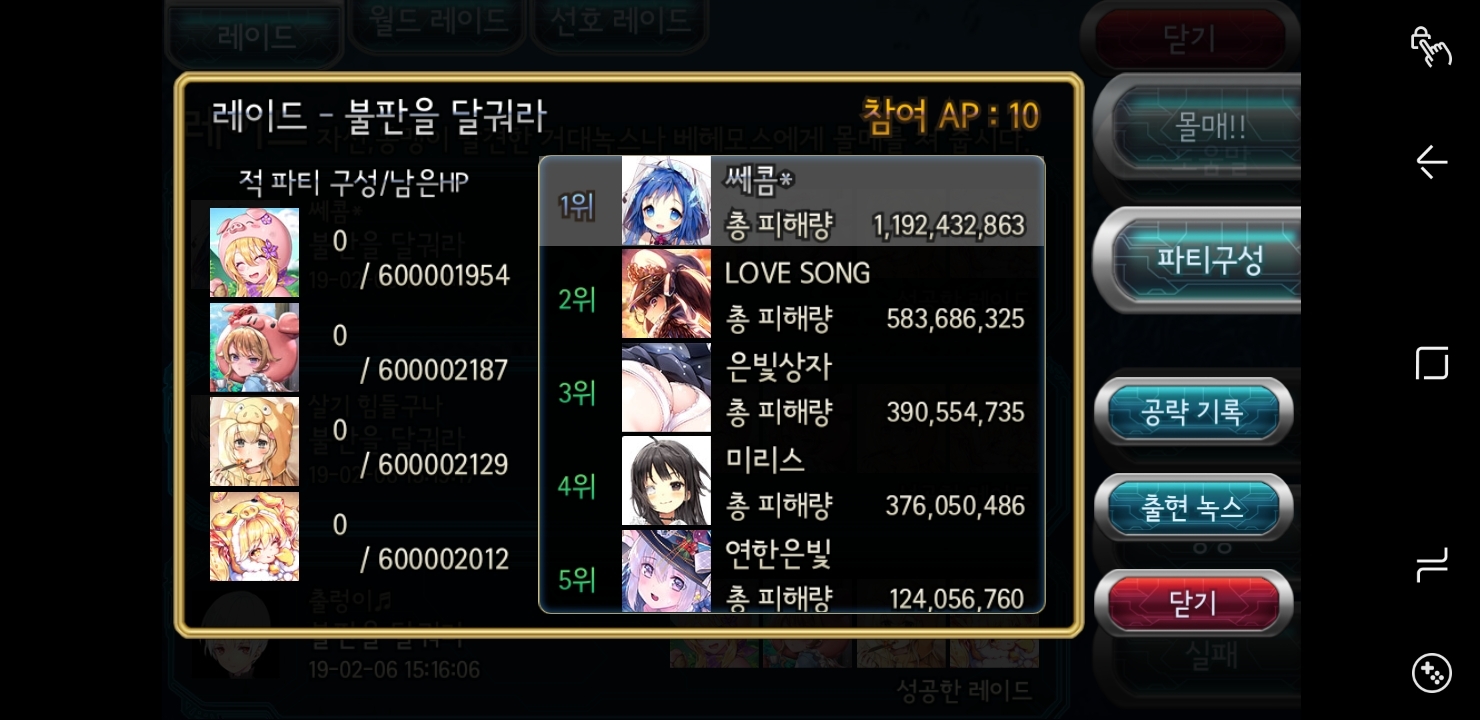
Task: Select the first pig-hood enemy portrait
Action: (x=254, y=253)
